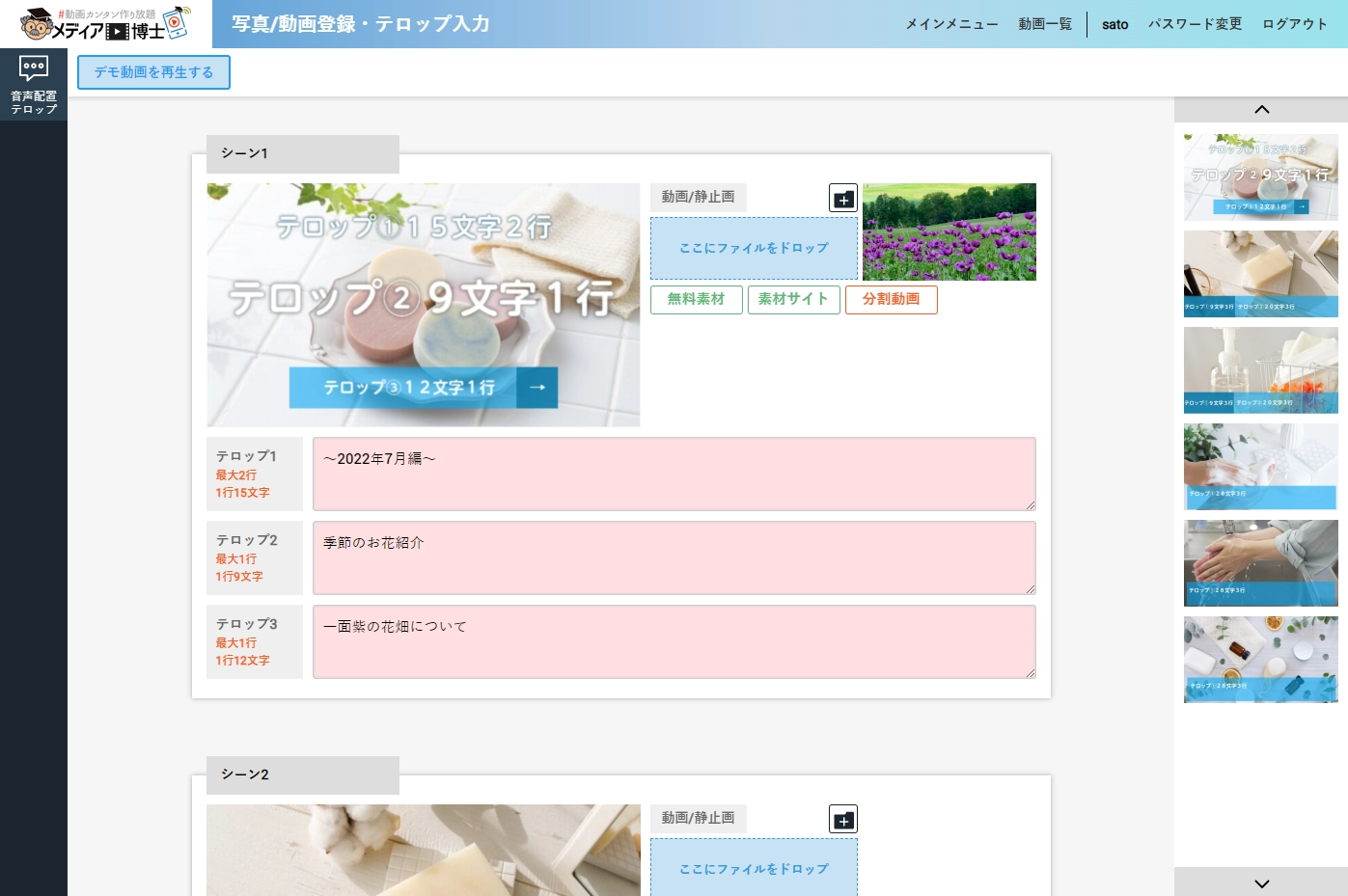
Task: Select the first scene thumbnail in right panel
Action: pos(1260,177)
